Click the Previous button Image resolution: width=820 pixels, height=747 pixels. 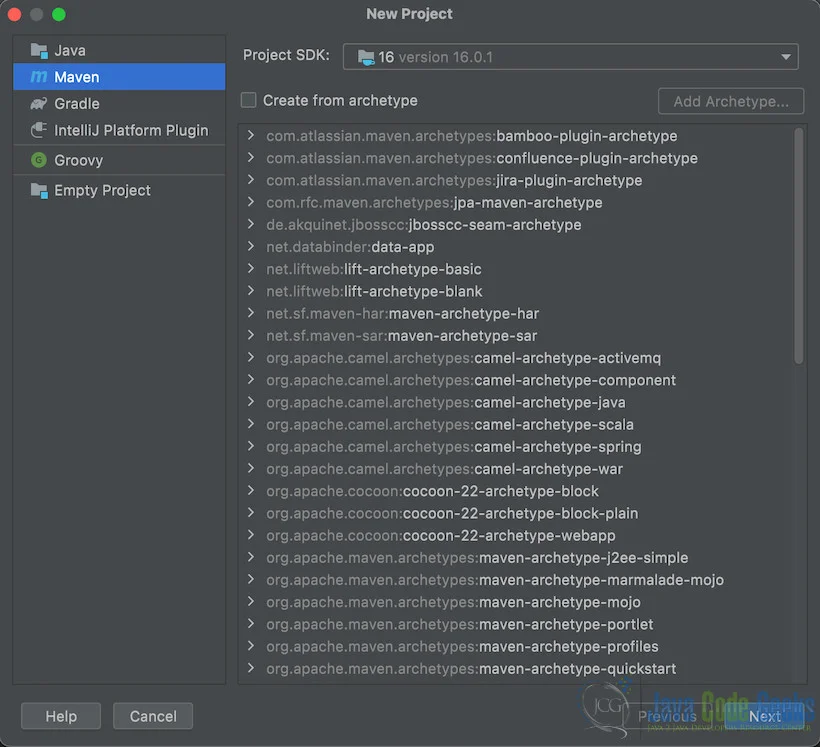coord(667,716)
